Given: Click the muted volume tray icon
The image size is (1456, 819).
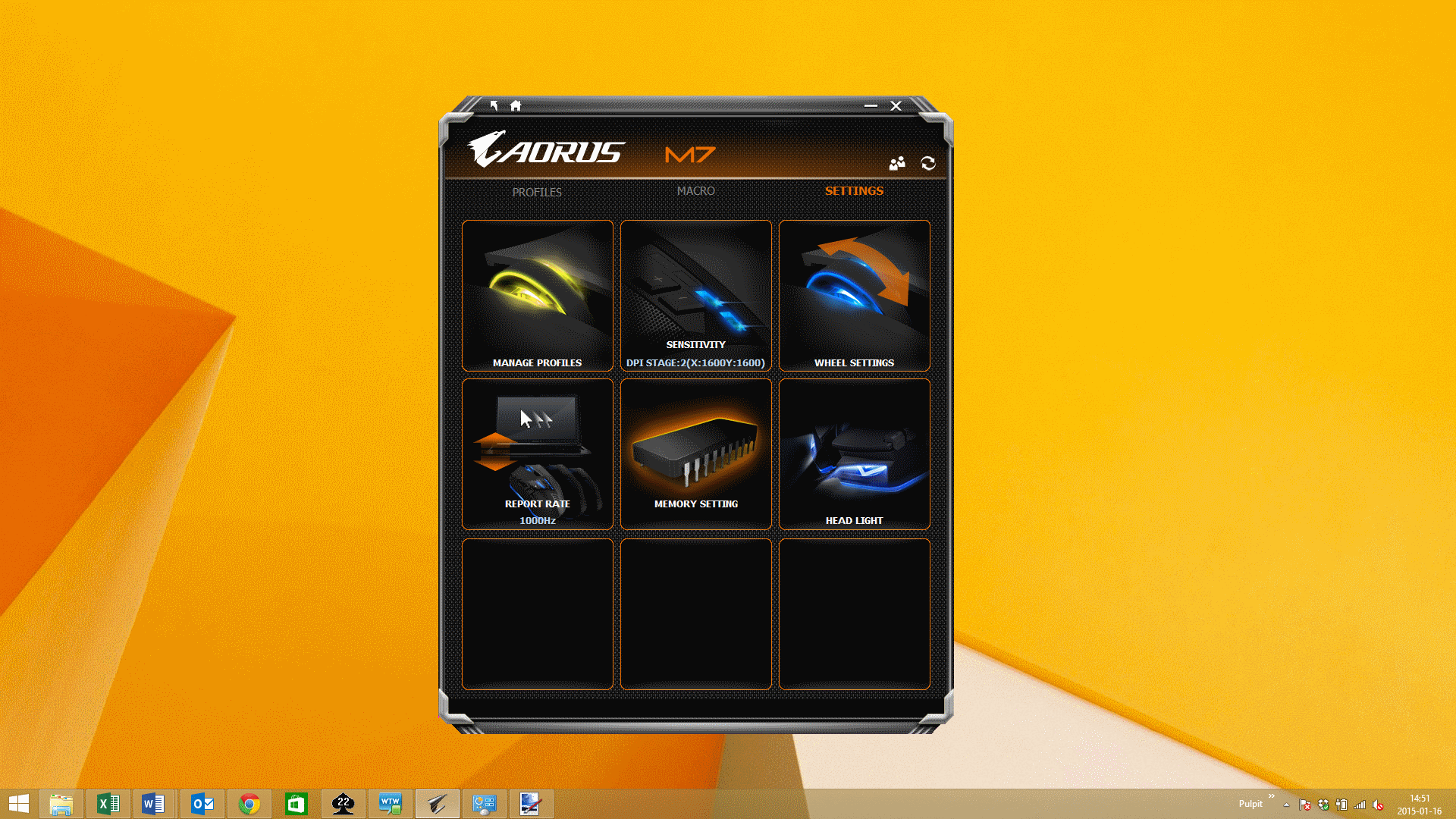Looking at the screenshot, I should [1378, 805].
